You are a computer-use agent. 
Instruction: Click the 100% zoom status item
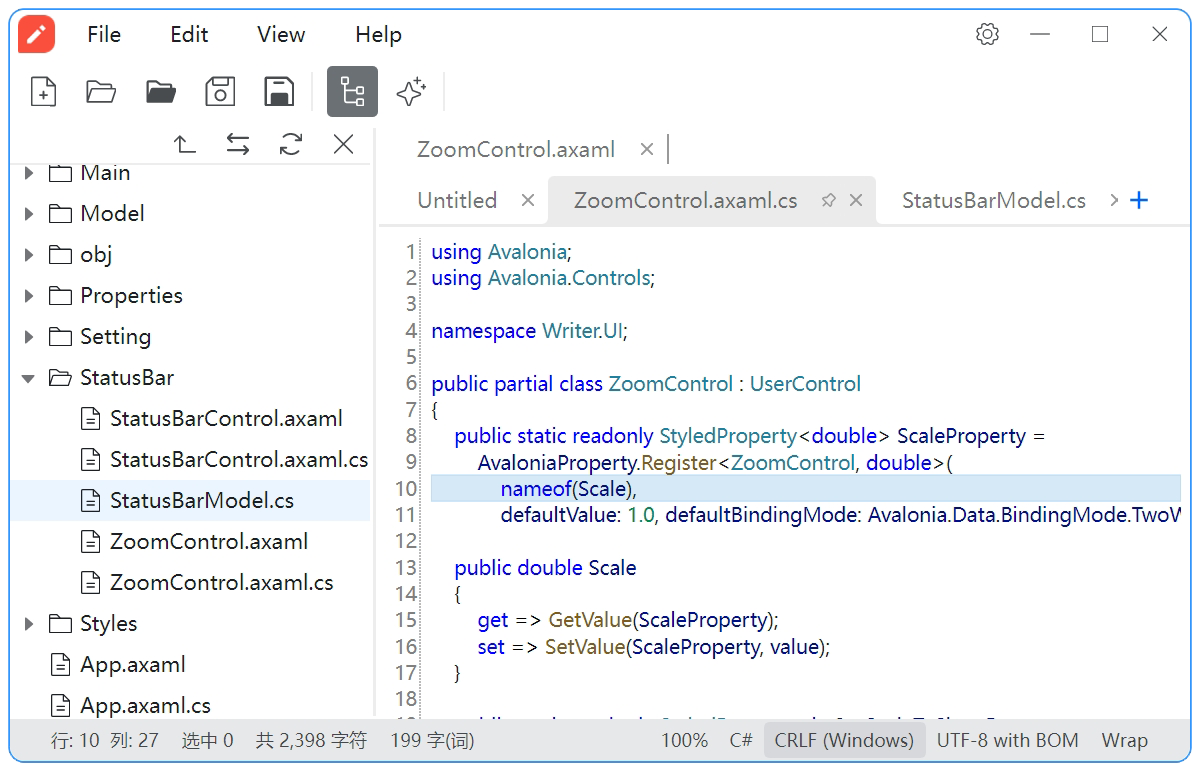684,741
